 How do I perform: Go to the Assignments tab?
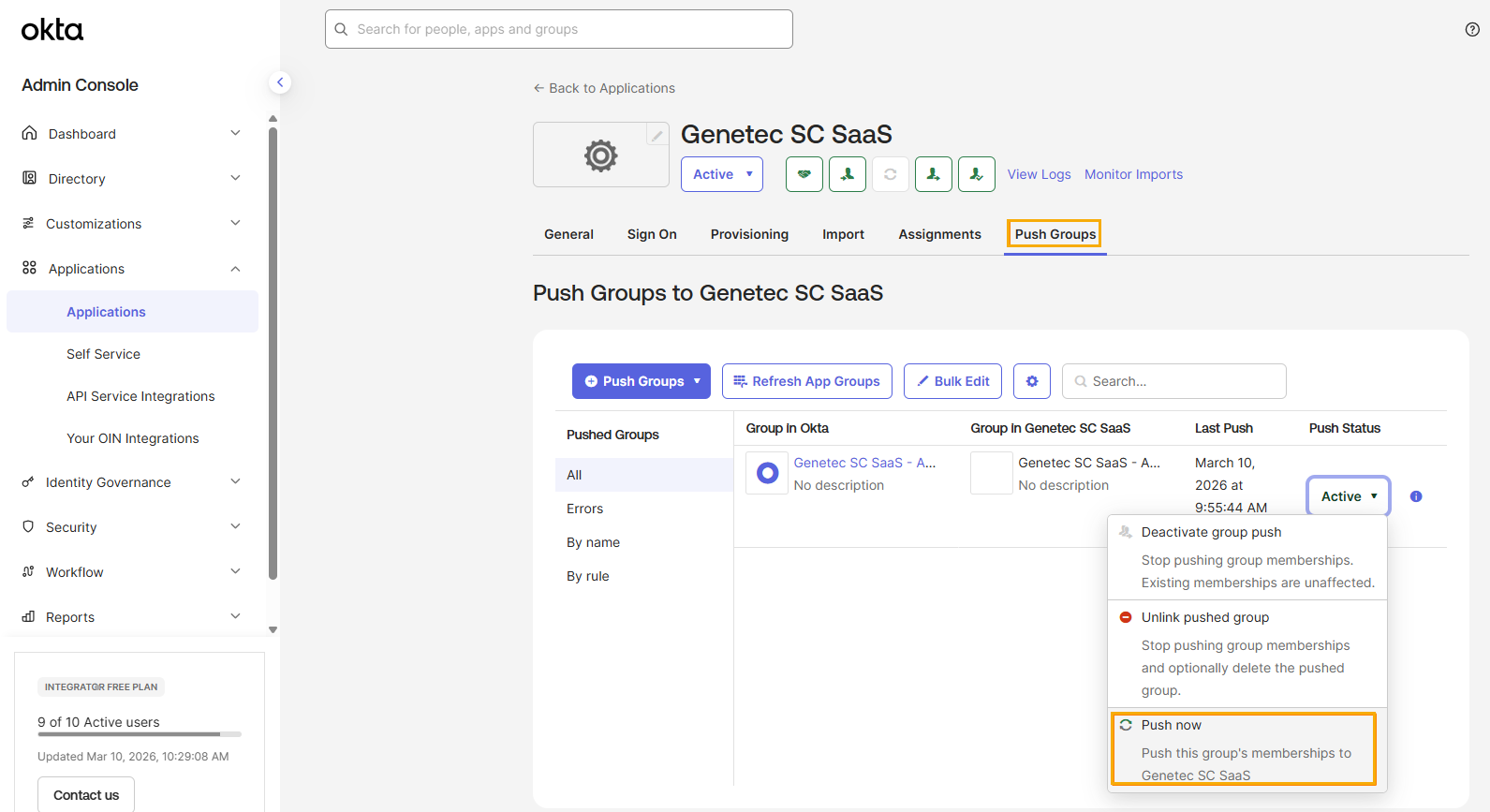pos(939,234)
